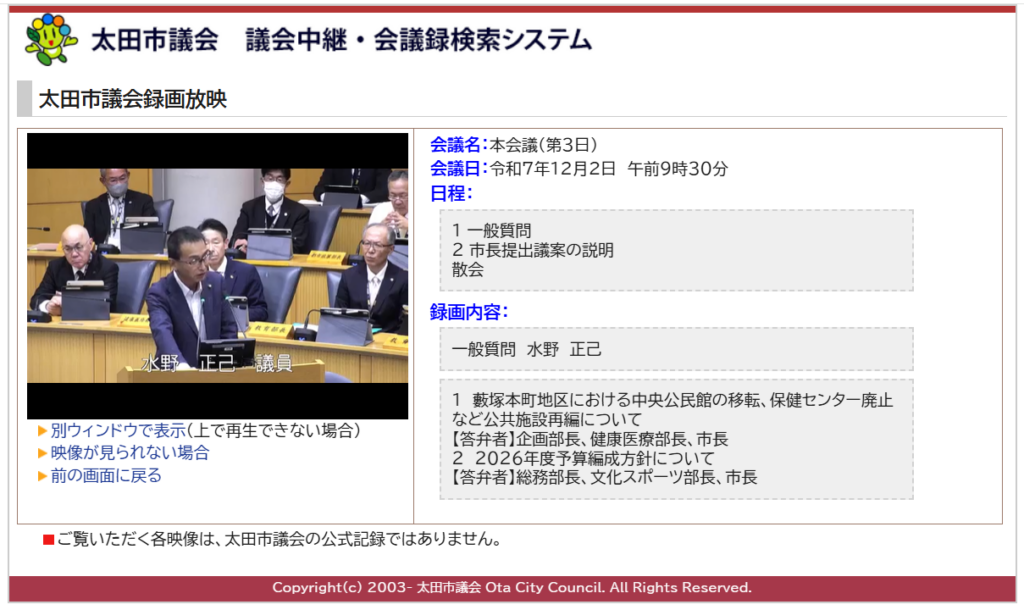Click the orange arrow beside 別ウィンドウで表示
Image resolution: width=1024 pixels, height=610 pixels.
[42, 431]
